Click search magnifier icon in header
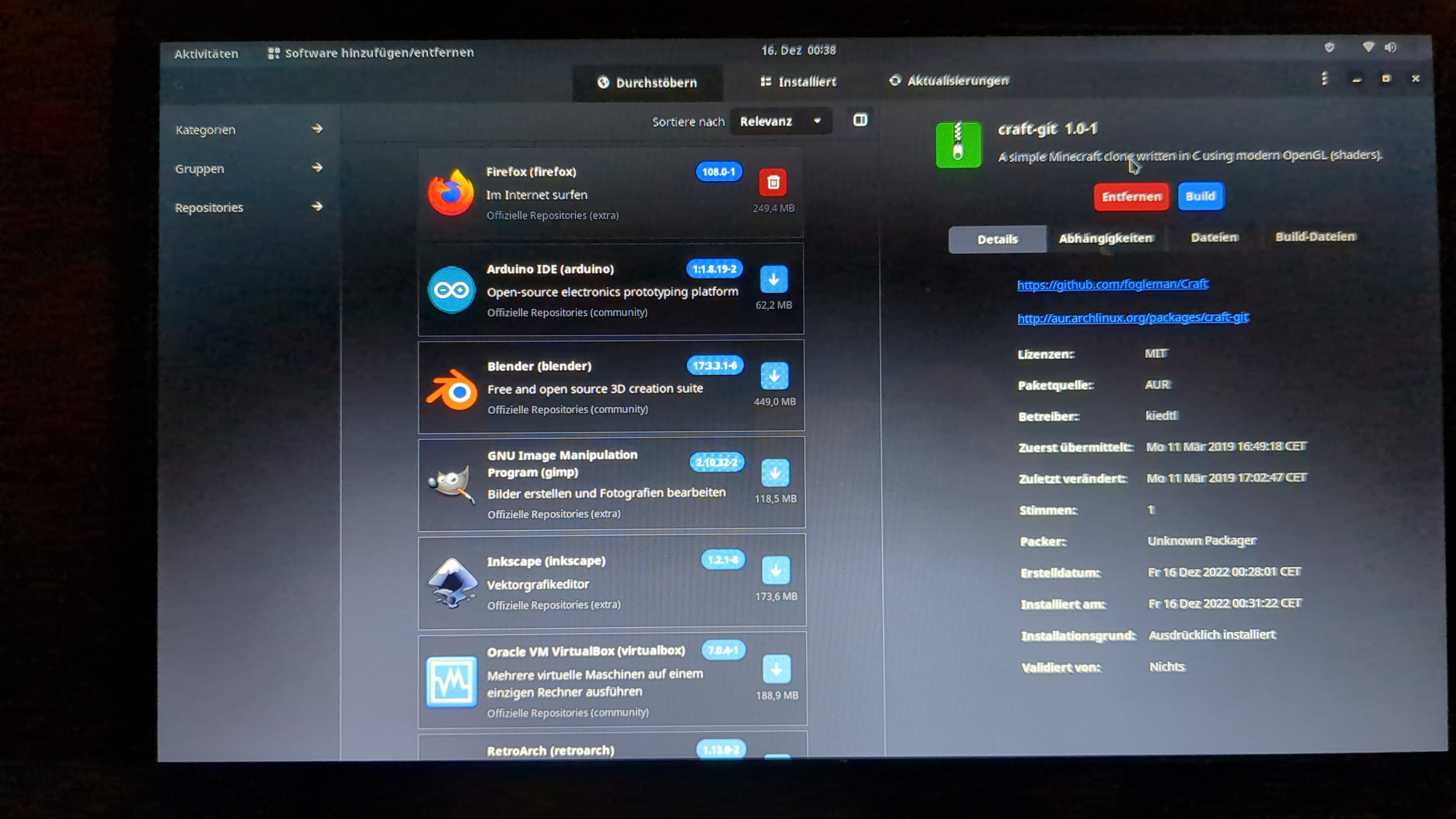The image size is (1456, 819). pyautogui.click(x=179, y=85)
